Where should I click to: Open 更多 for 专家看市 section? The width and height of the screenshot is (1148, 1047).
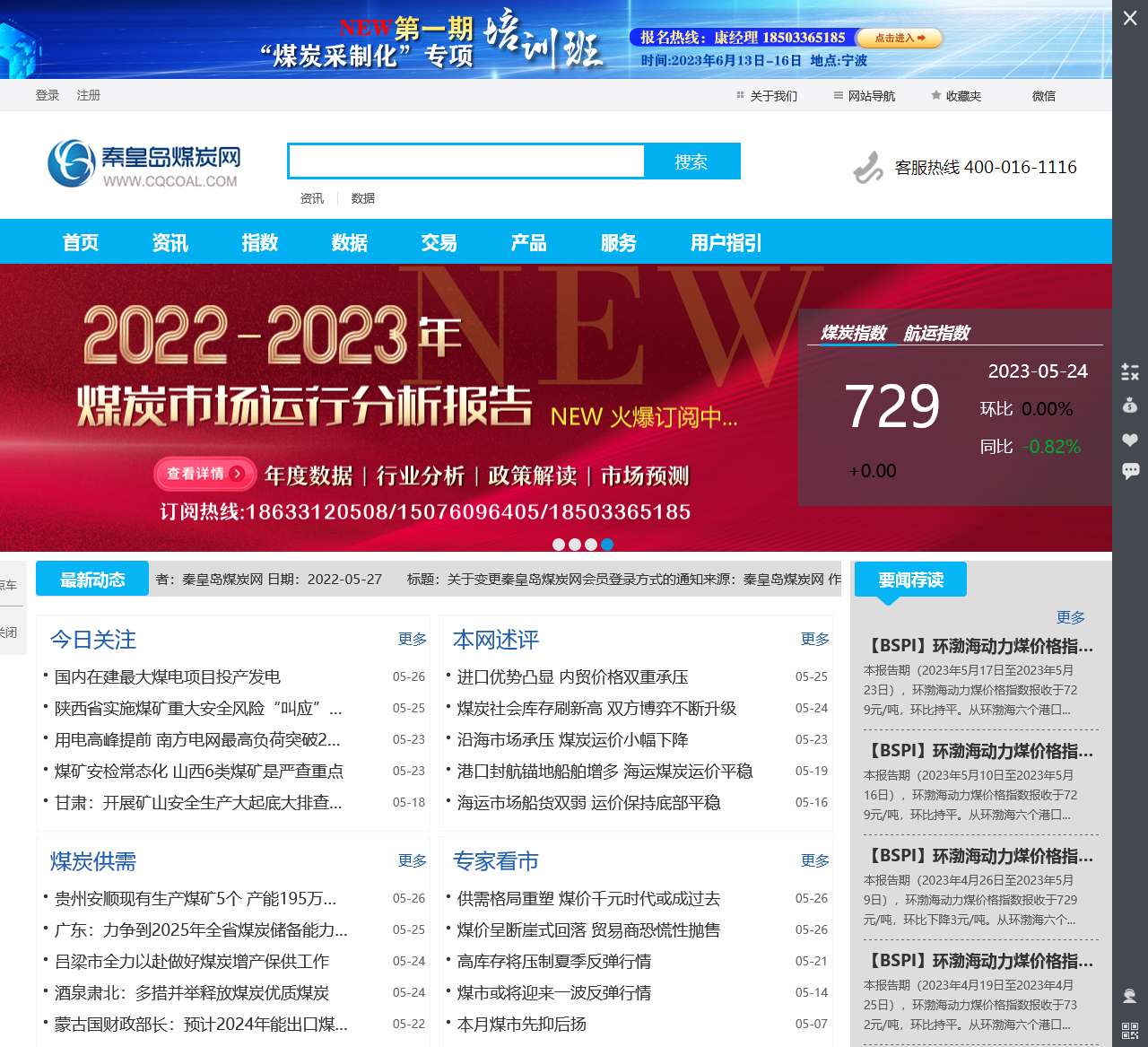click(815, 860)
